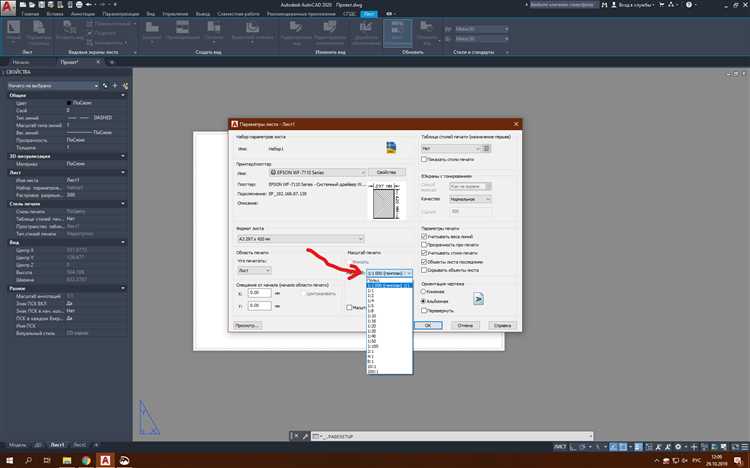Click the save icon in quick access toolbar
Image resolution: width=750 pixels, height=468 pixels.
pos(42,5)
